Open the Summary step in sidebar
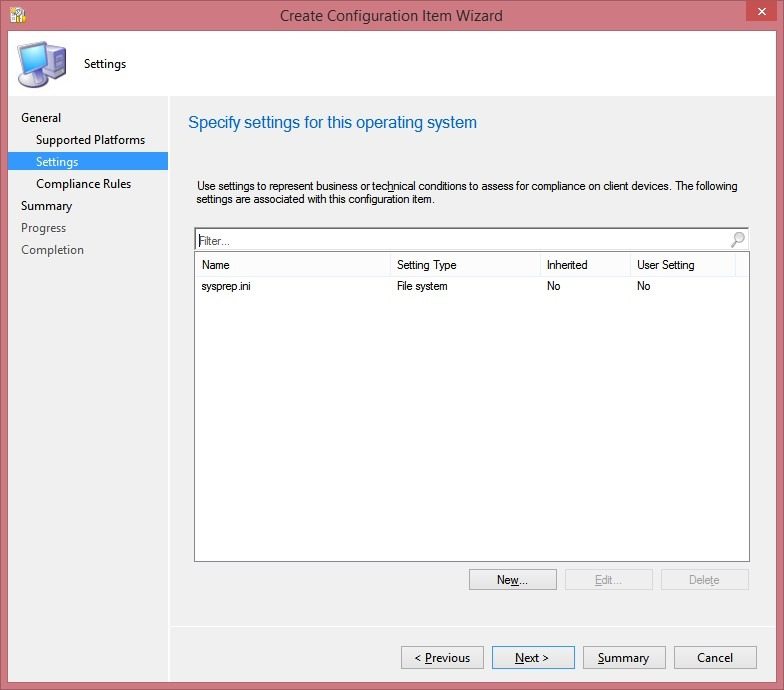Image resolution: width=784 pixels, height=690 pixels. pyautogui.click(x=46, y=206)
